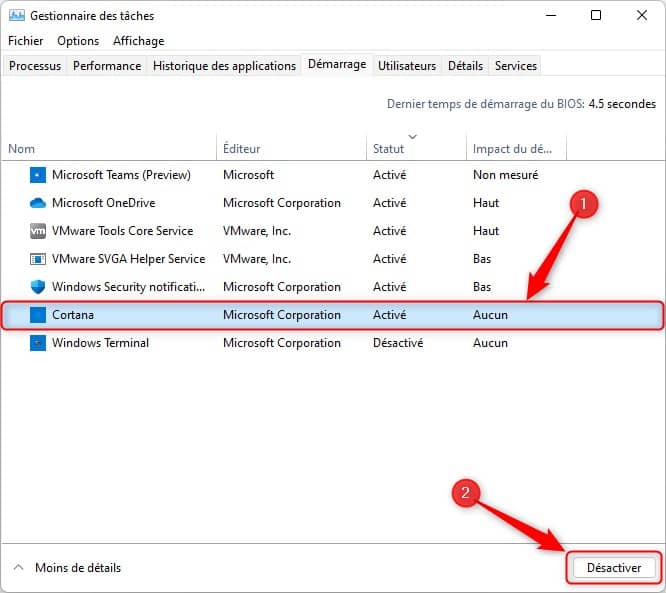Maximize the Gestionnaire des tâches window
This screenshot has width=666, height=593.
coord(596,15)
